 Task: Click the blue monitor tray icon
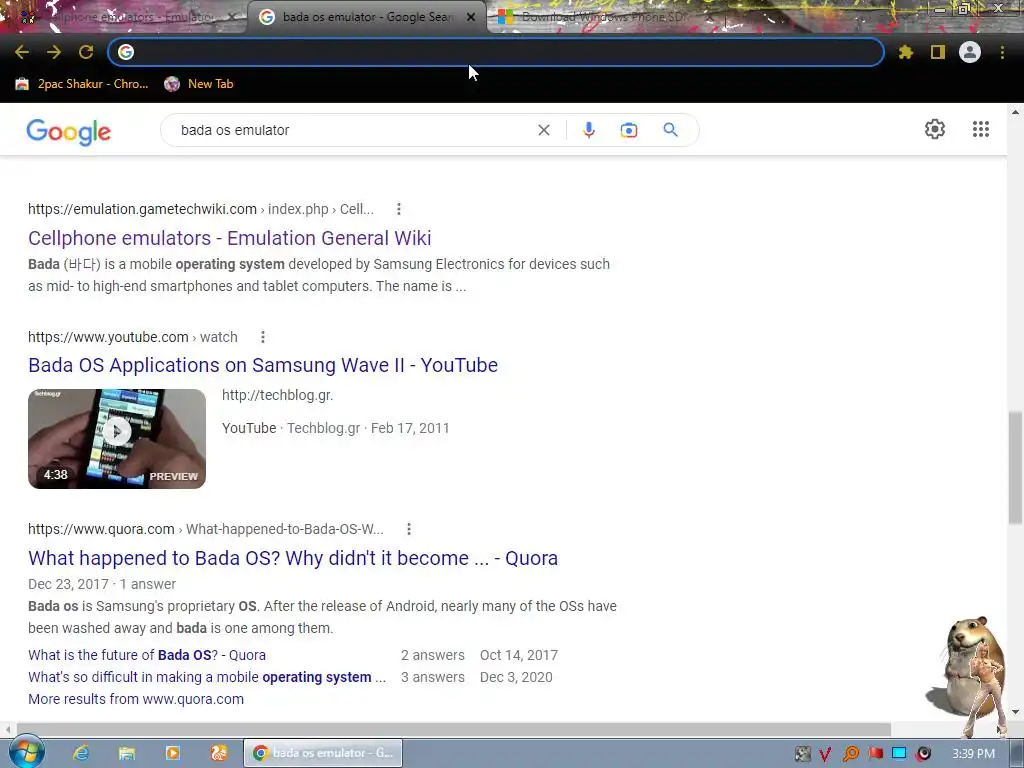pyautogui.click(x=899, y=754)
